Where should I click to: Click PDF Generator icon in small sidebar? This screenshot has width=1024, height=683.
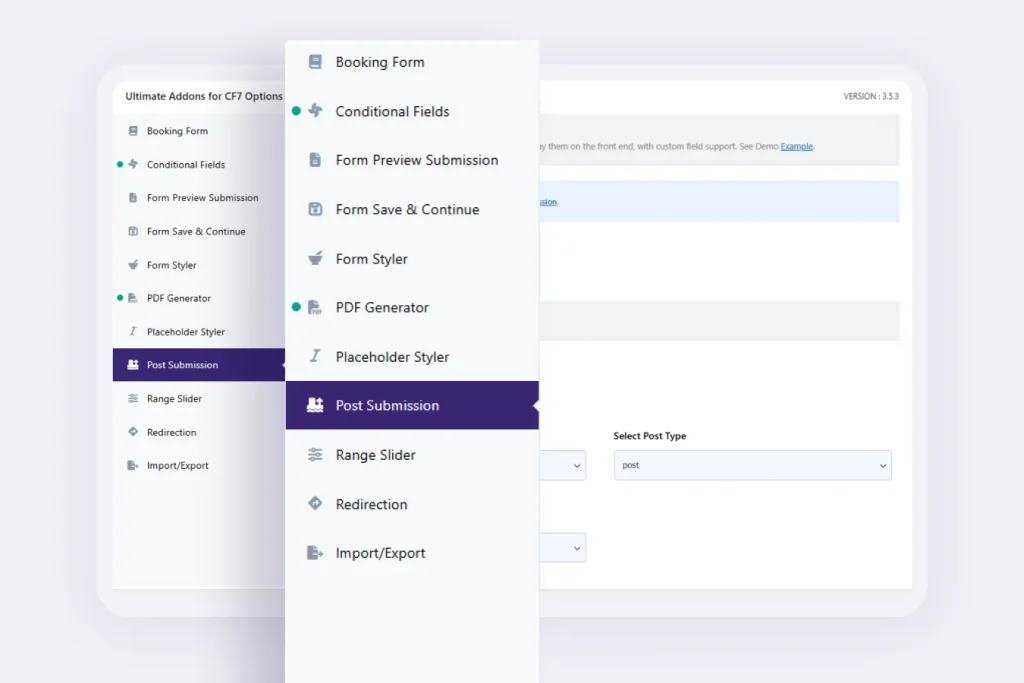tap(133, 298)
